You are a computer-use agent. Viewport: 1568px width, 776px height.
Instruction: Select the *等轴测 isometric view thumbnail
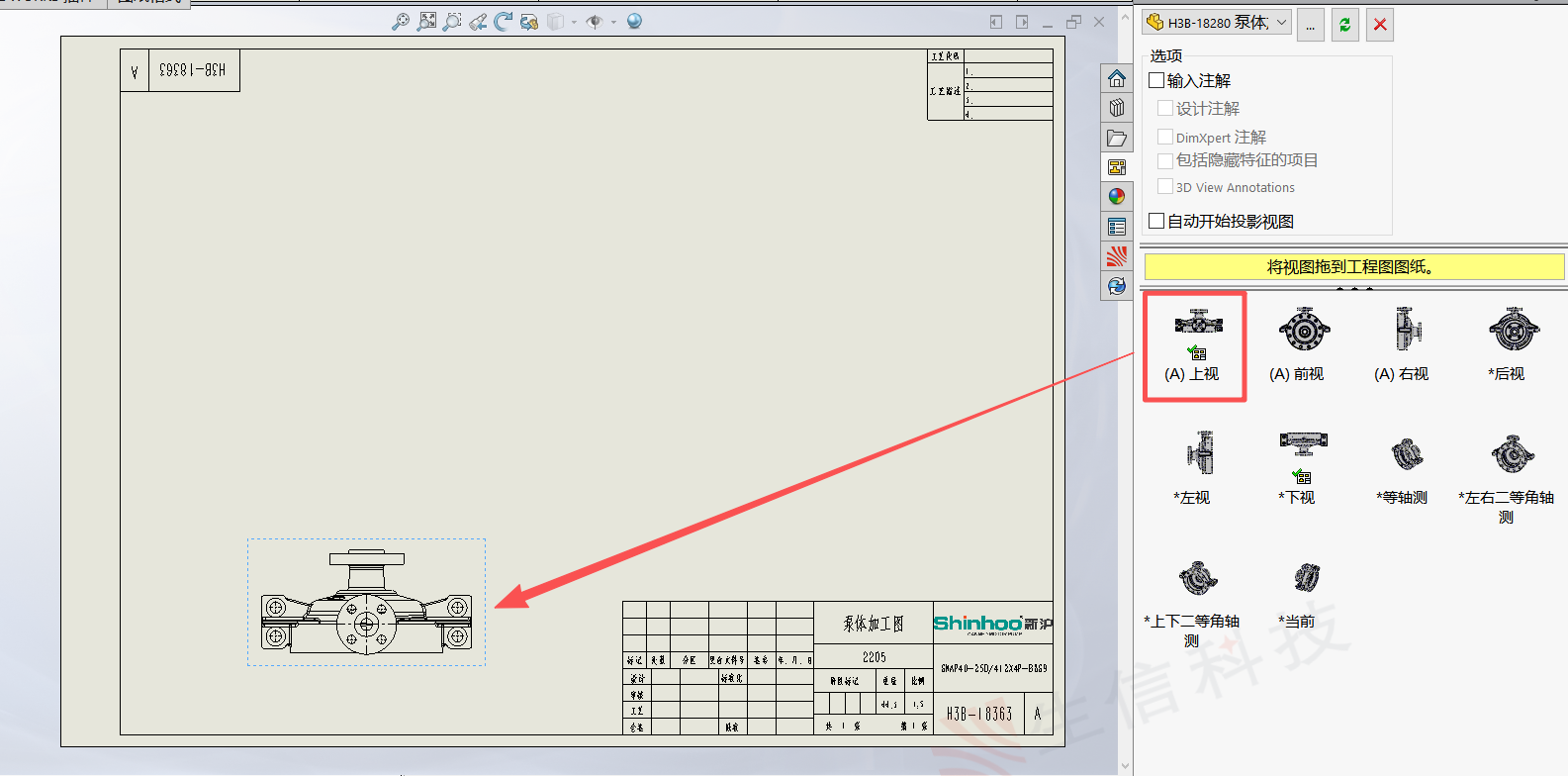pos(1402,468)
